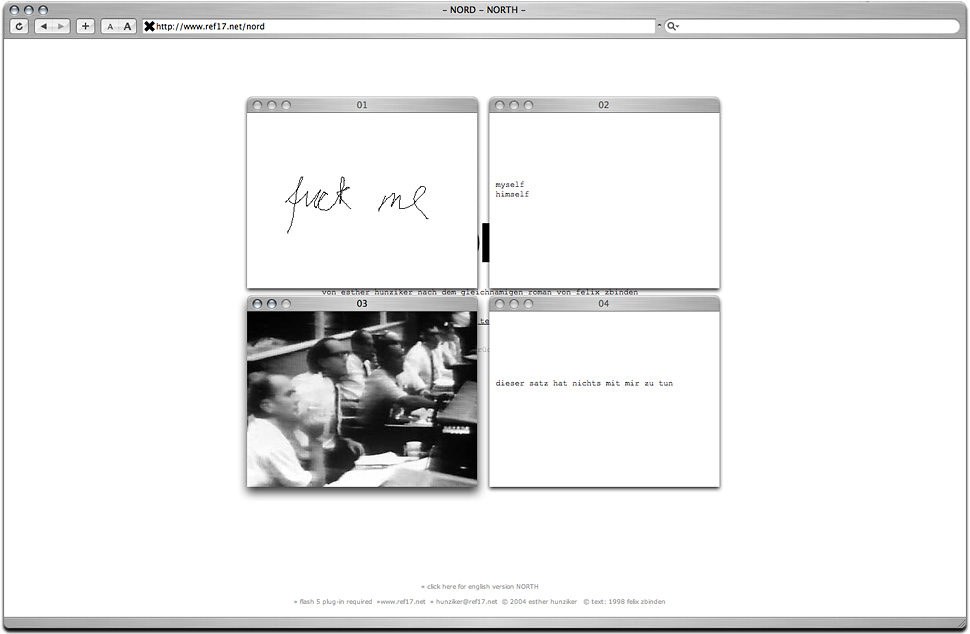Viewport: 970px width, 634px height.
Task: Click the URL address field
Action: pos(400,26)
